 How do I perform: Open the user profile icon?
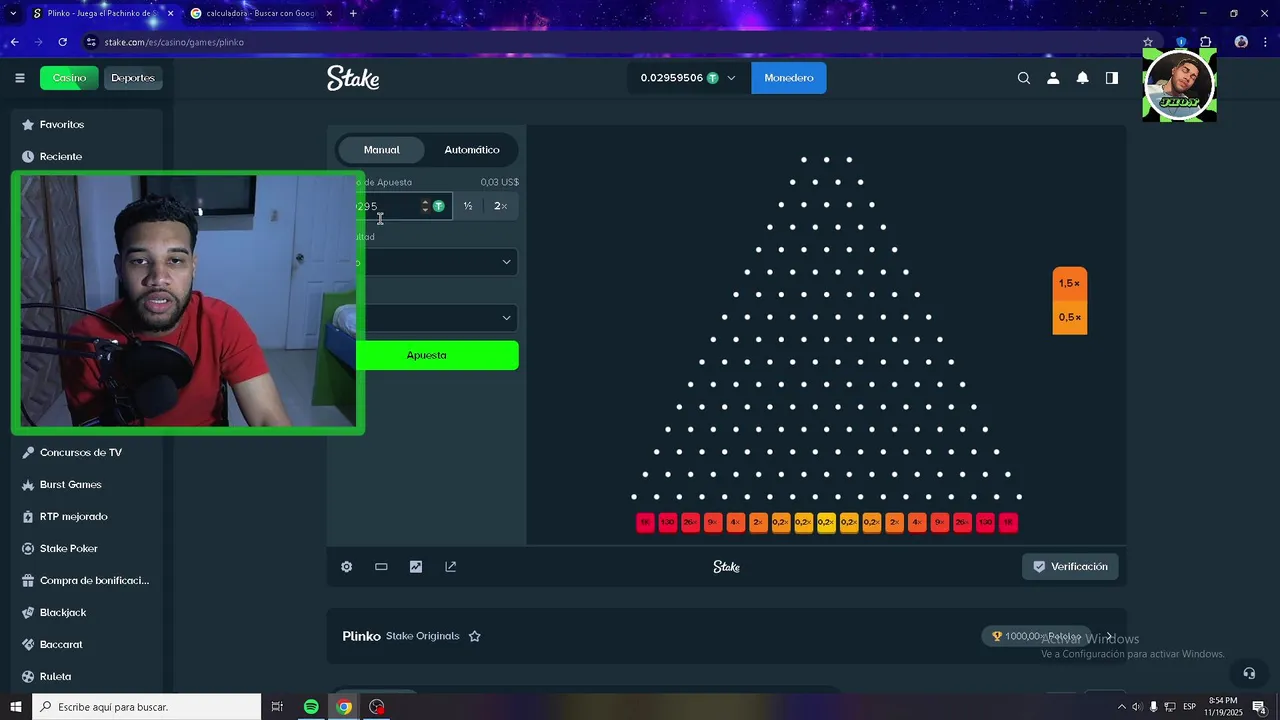[1053, 78]
